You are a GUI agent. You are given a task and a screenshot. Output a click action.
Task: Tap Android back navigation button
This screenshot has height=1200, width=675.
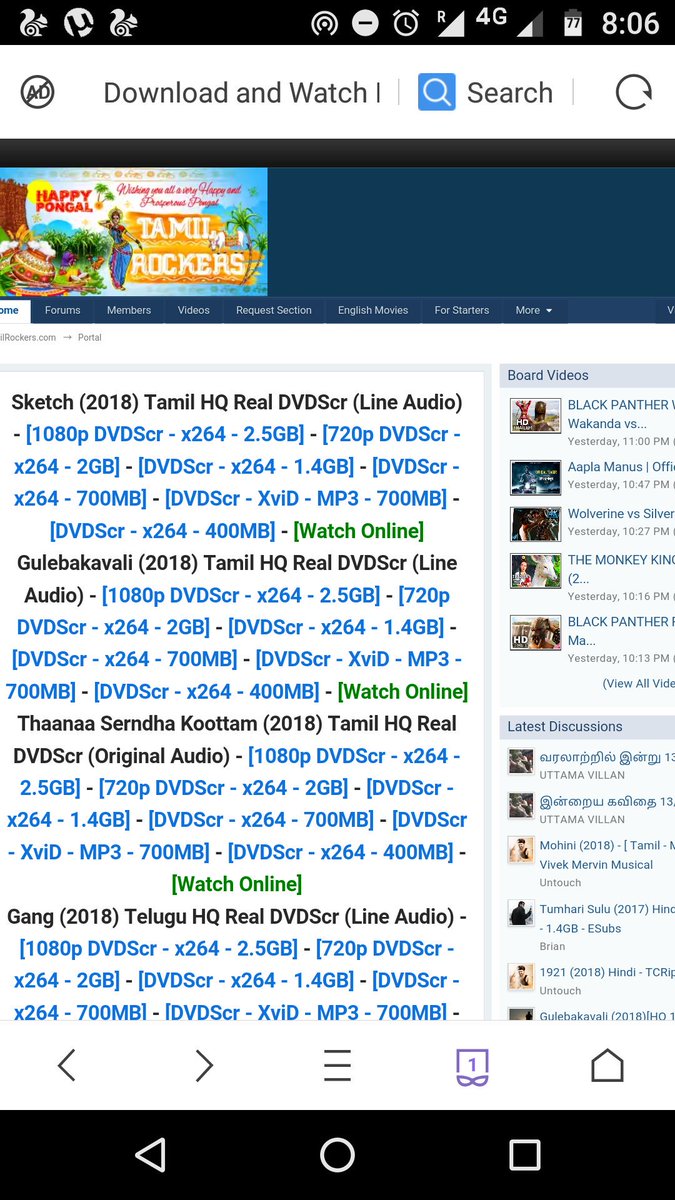click(150, 1155)
